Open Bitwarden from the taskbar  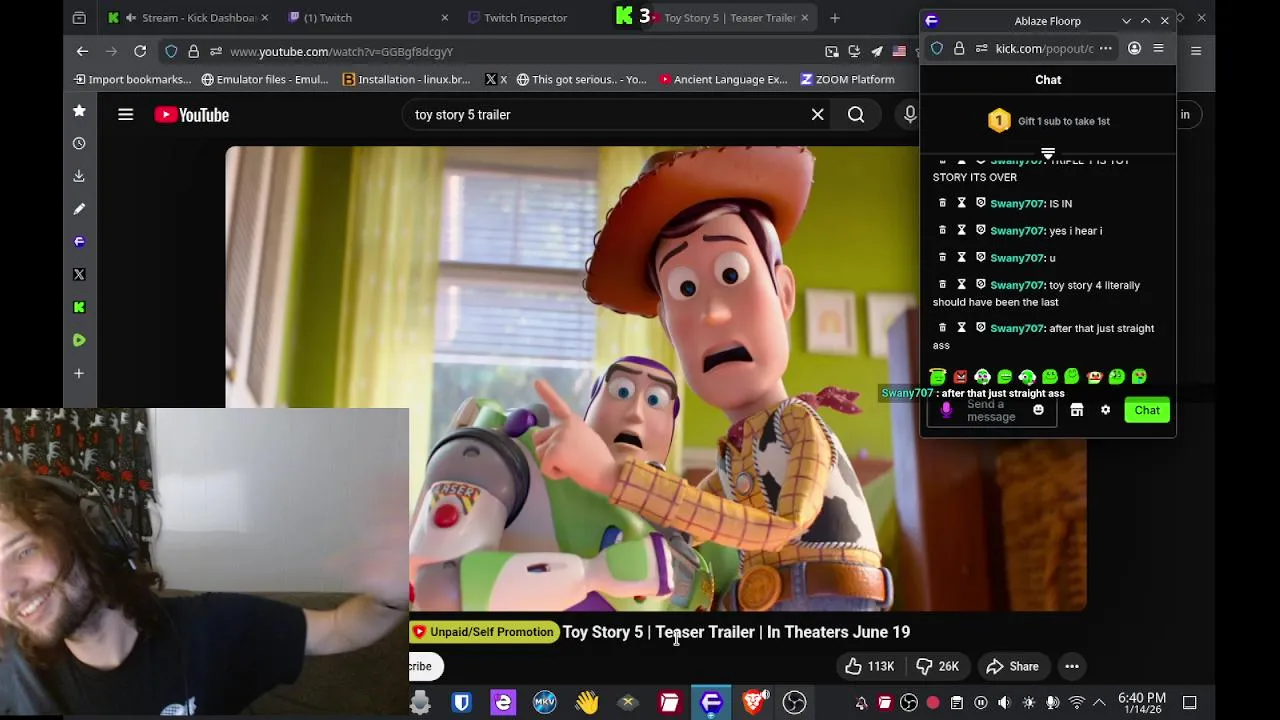click(461, 703)
